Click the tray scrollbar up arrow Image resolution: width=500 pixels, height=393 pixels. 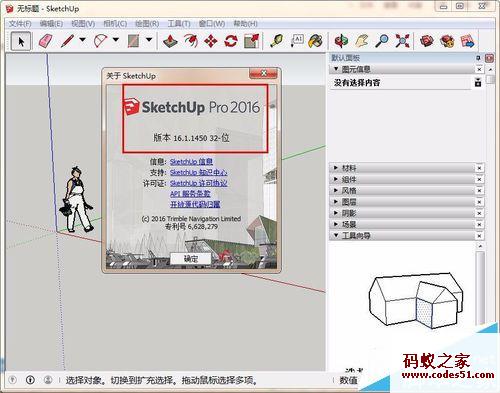[x=490, y=69]
